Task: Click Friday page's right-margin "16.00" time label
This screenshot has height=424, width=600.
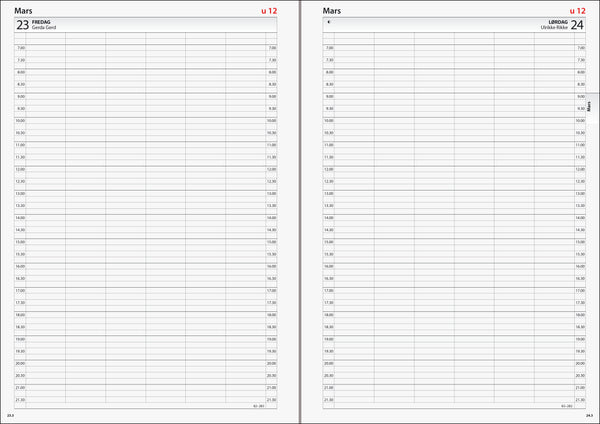Action: [x=271, y=266]
